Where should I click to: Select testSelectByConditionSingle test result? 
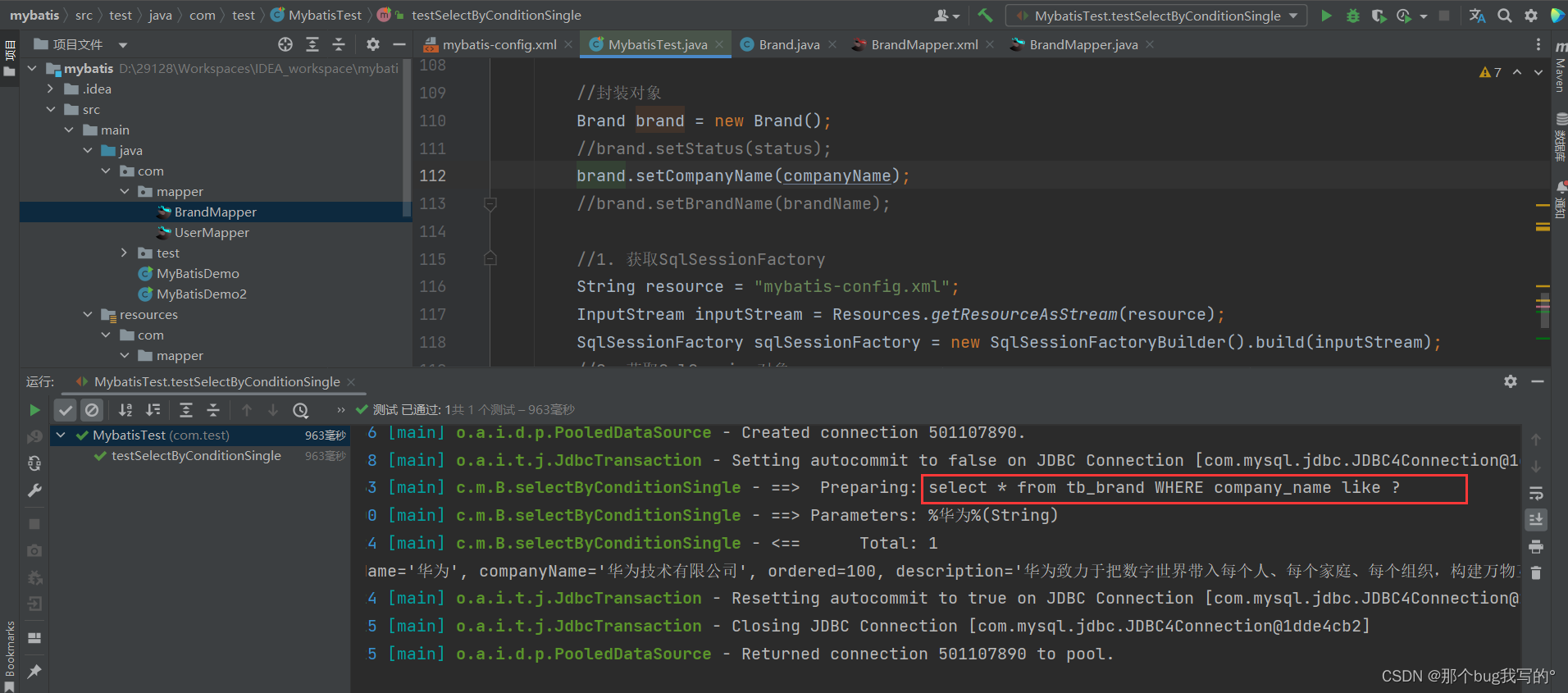click(x=196, y=456)
